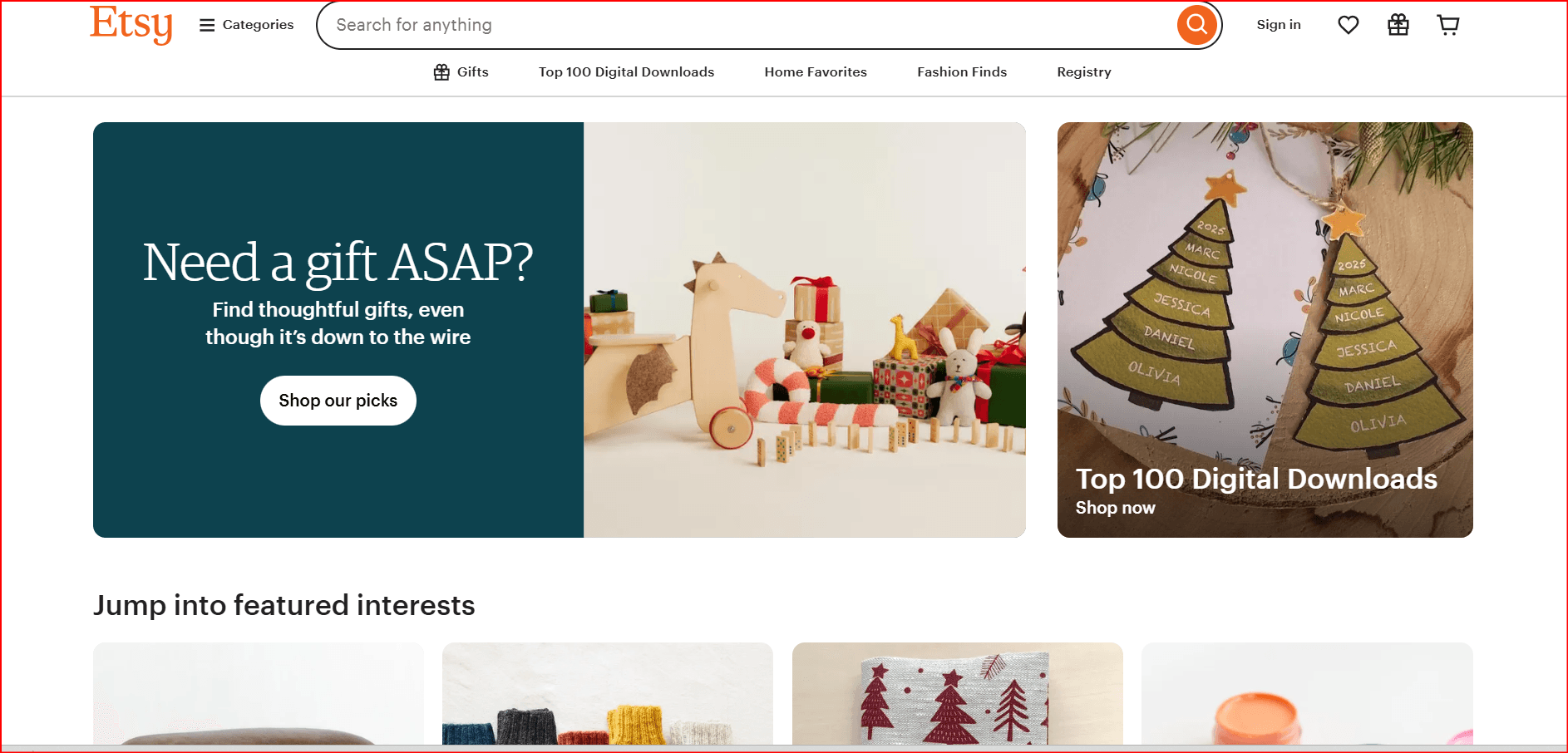Click the hamburger icon beside Categories

tap(207, 25)
